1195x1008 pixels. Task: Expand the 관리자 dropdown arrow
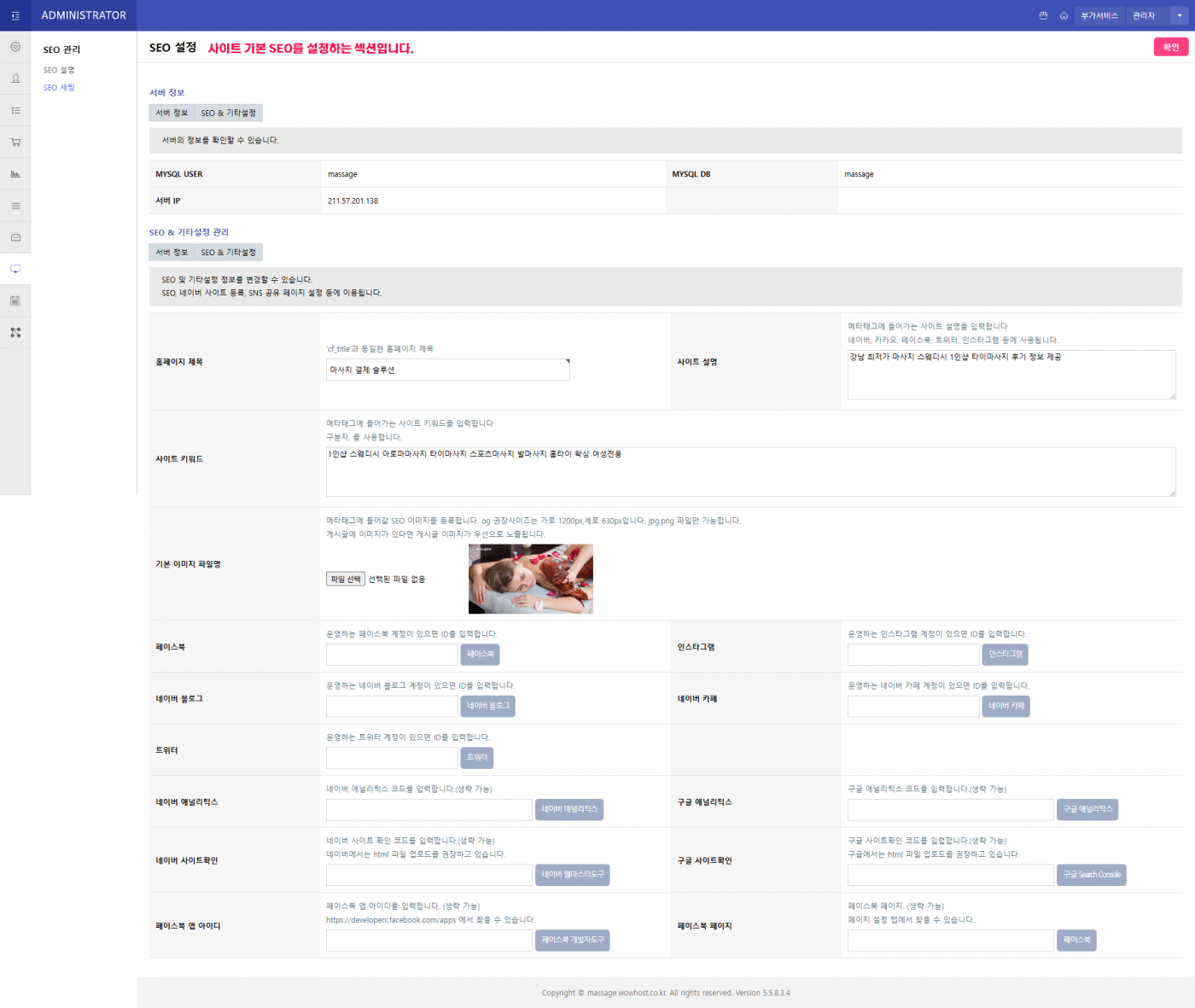1180,15
